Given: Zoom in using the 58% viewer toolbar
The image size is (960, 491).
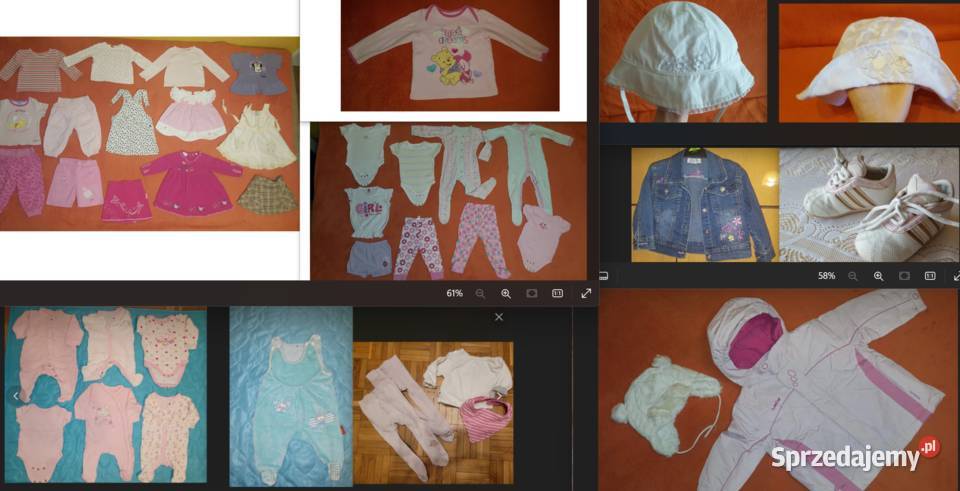Looking at the screenshot, I should tap(878, 275).
